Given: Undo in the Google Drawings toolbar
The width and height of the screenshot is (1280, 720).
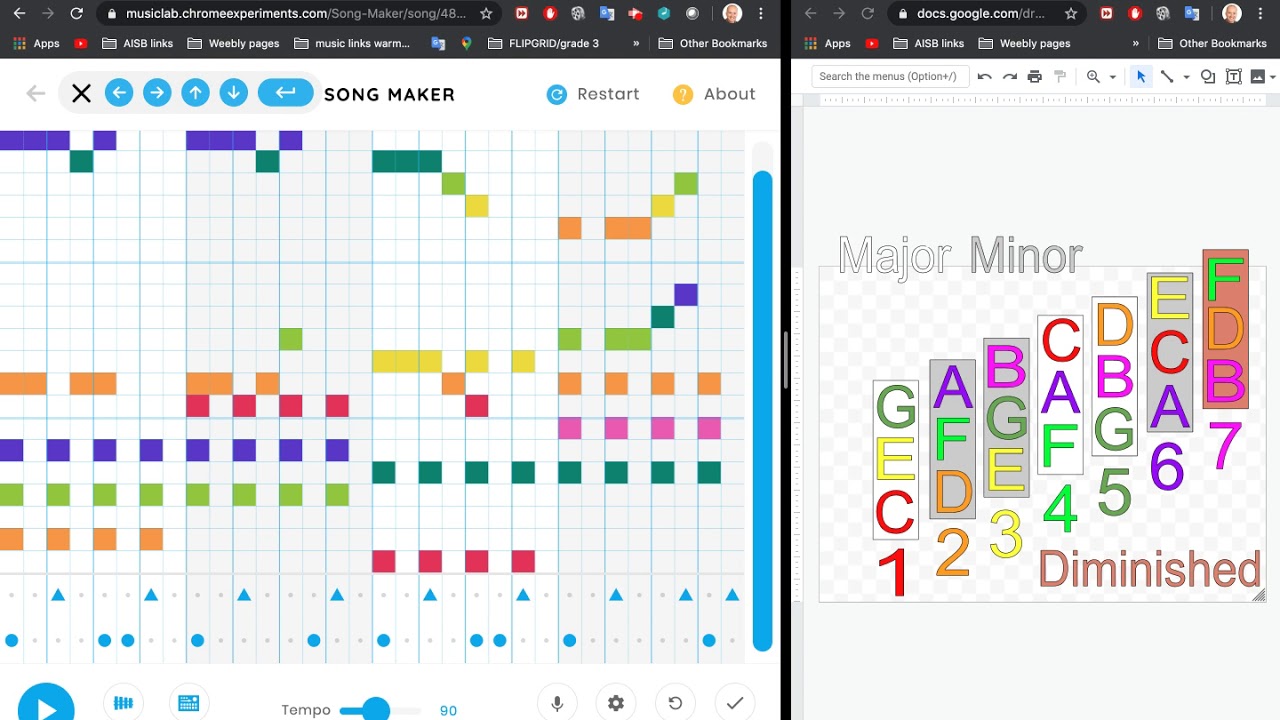Looking at the screenshot, I should [x=985, y=76].
